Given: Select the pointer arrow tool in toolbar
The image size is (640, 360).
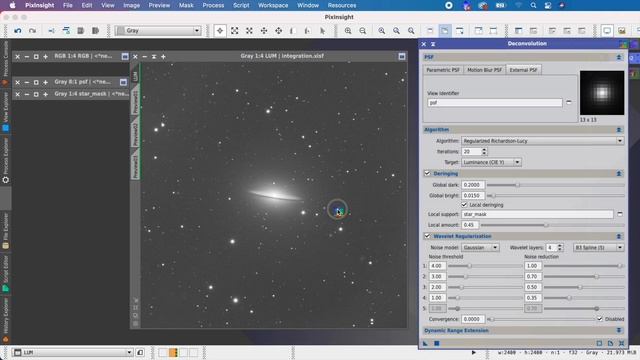Looking at the screenshot, I should point(322,31).
